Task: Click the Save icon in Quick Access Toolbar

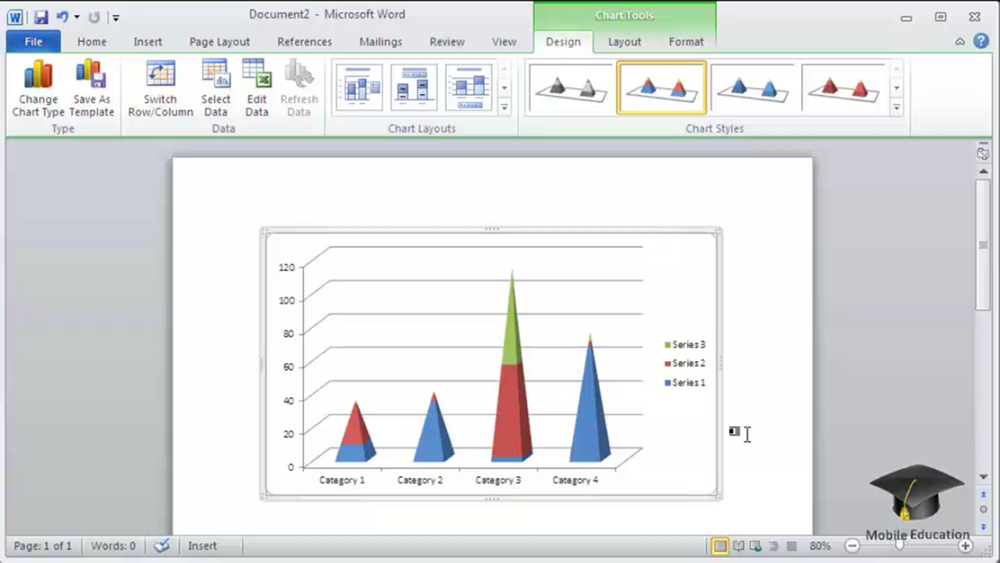Action: point(41,17)
